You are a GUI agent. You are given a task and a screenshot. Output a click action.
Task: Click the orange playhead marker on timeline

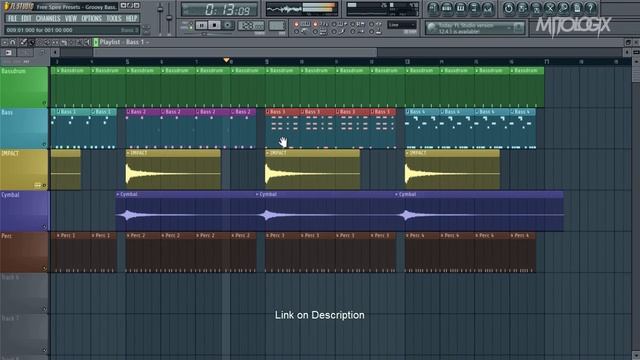pos(227,60)
